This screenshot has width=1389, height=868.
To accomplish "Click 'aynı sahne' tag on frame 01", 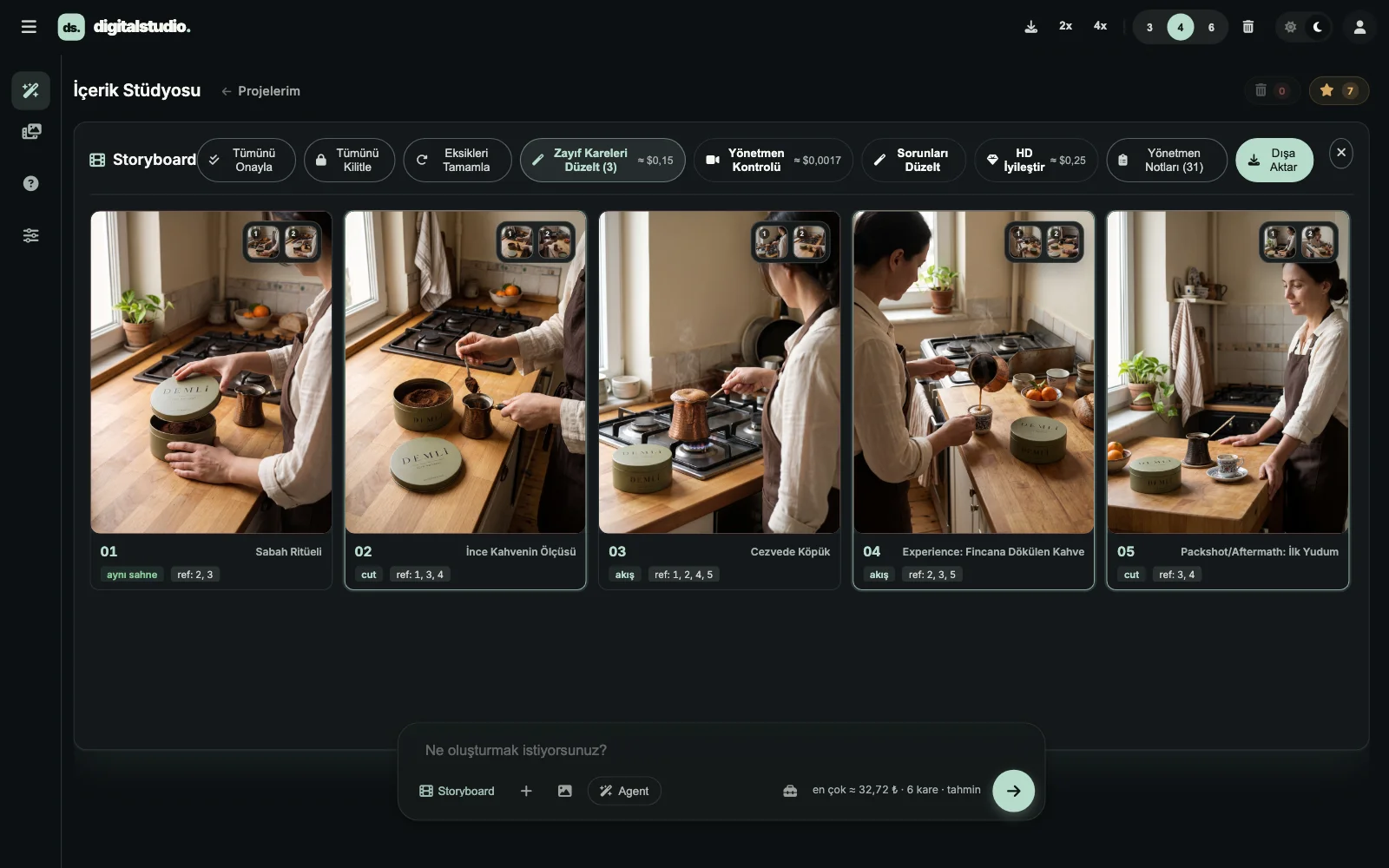I will tap(132, 575).
